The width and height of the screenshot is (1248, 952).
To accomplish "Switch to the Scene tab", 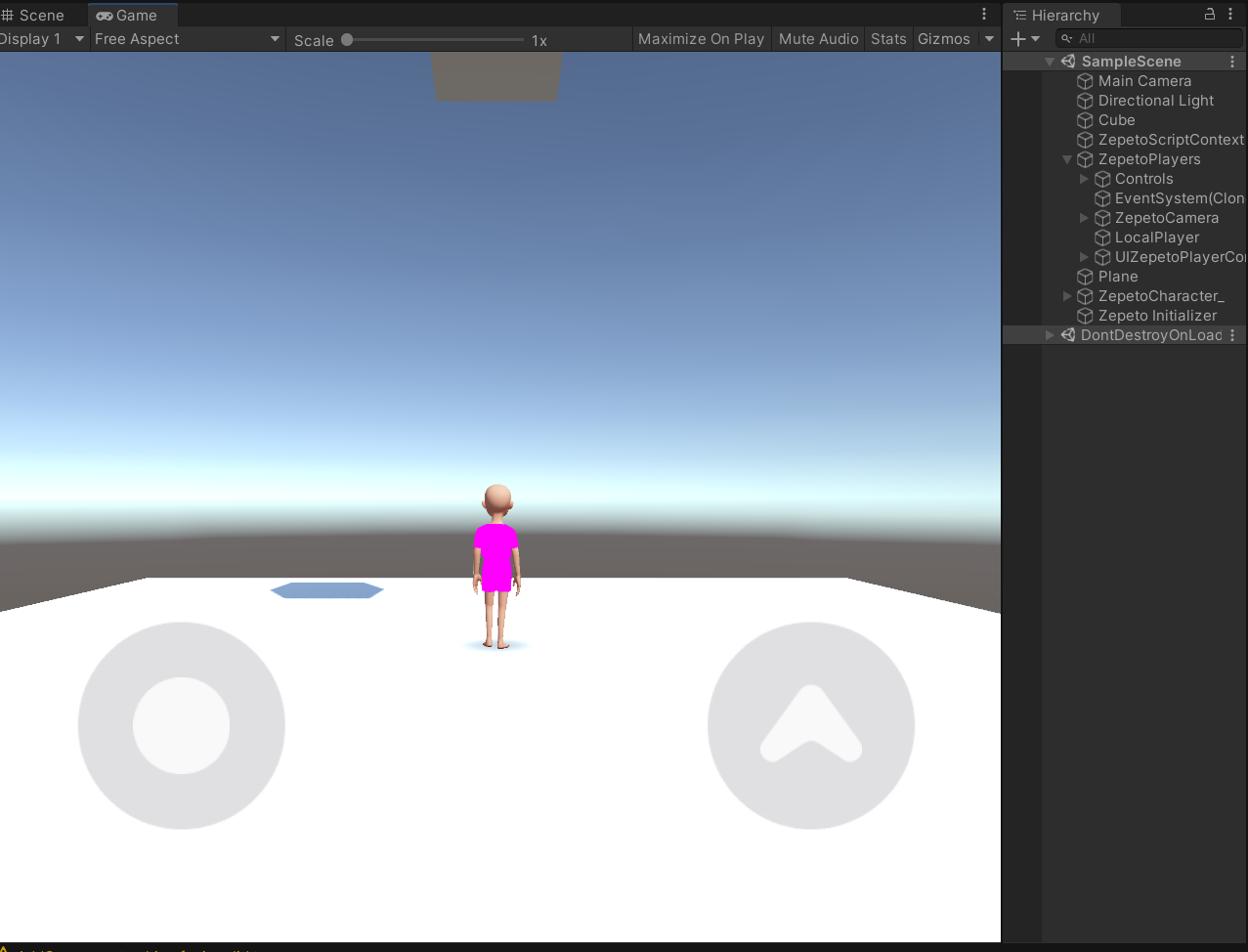I will (x=32, y=15).
